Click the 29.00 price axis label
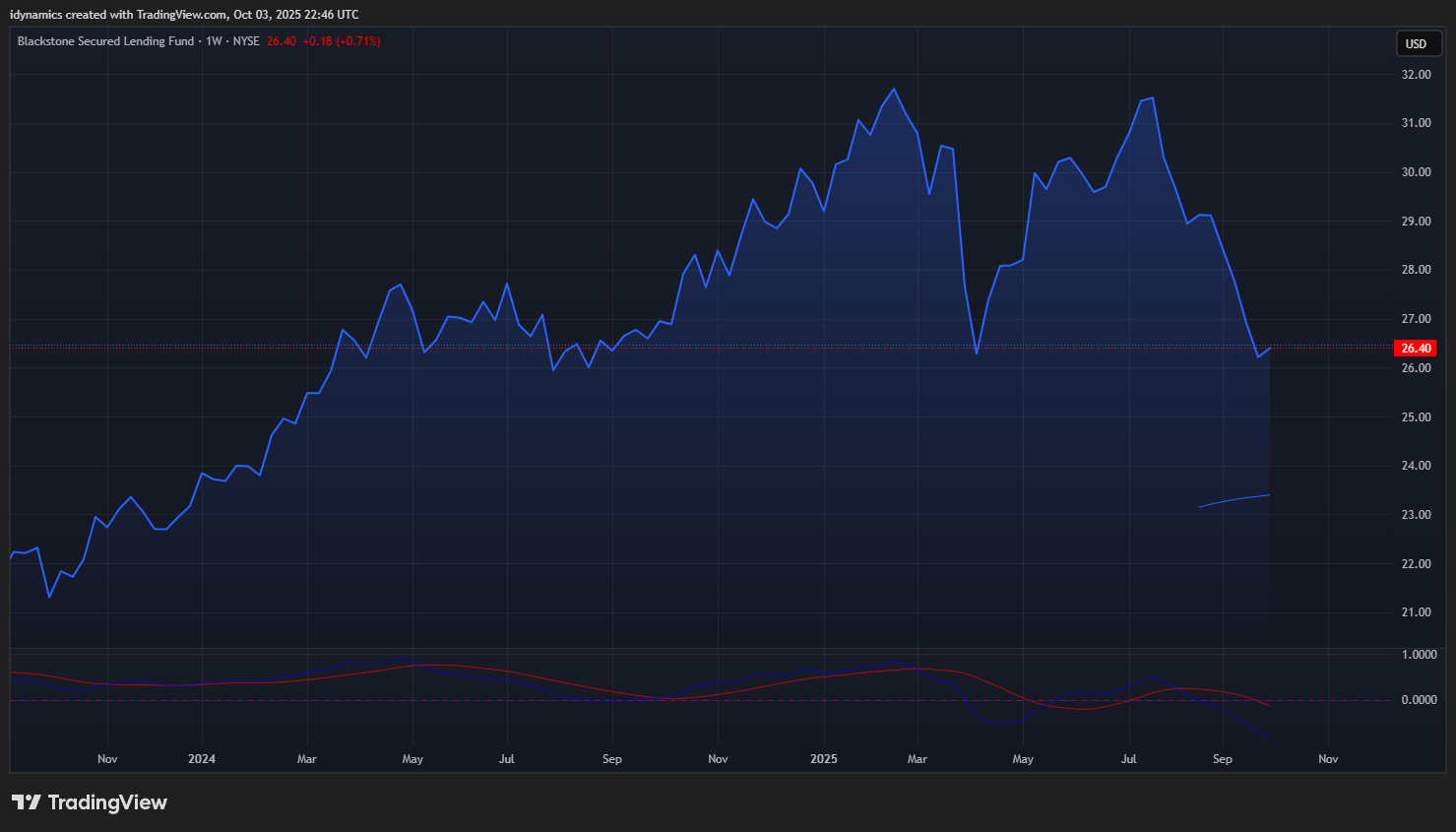 coord(1416,222)
